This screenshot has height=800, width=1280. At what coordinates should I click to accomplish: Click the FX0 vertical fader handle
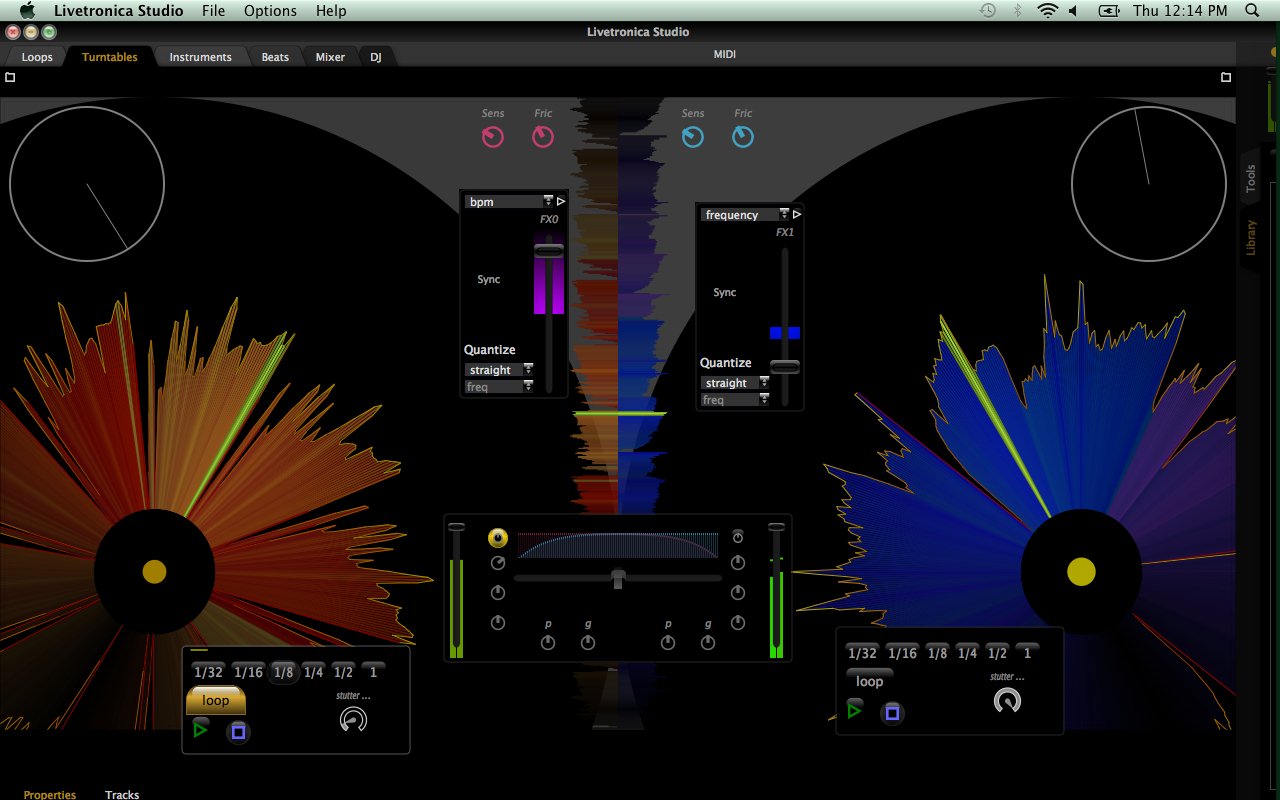[549, 249]
